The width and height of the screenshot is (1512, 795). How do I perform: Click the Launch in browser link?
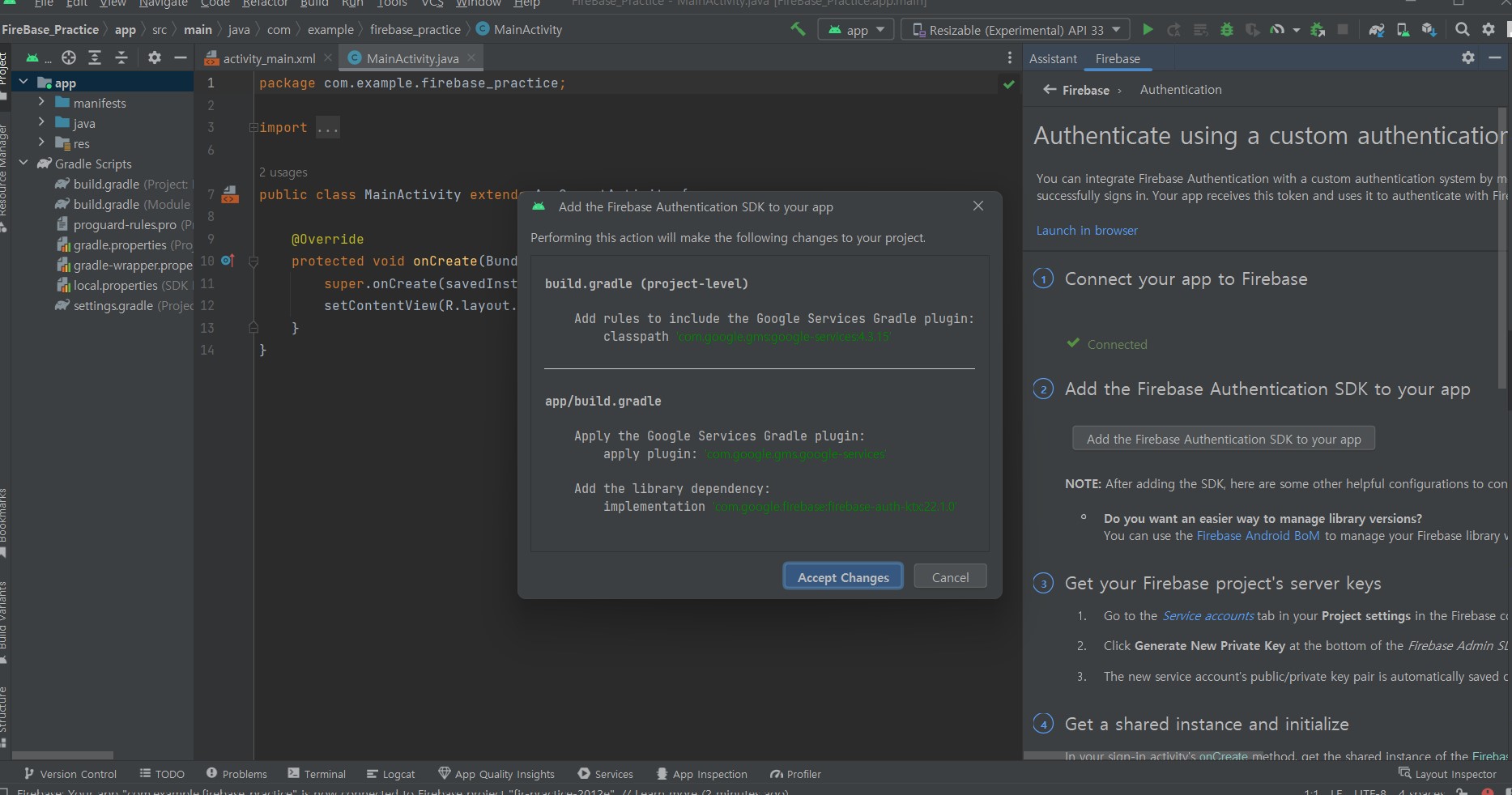tap(1087, 231)
